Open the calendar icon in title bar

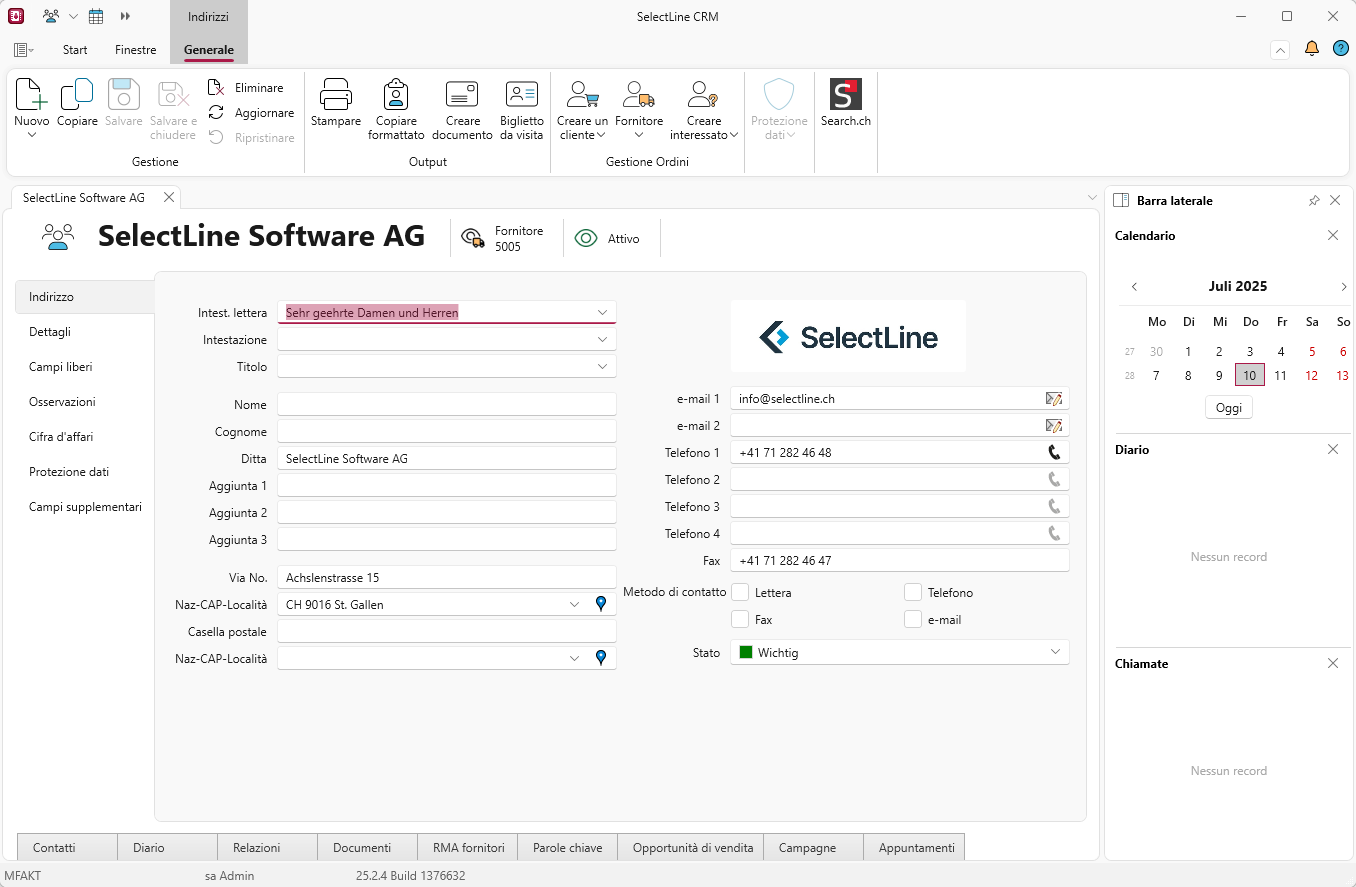click(96, 16)
